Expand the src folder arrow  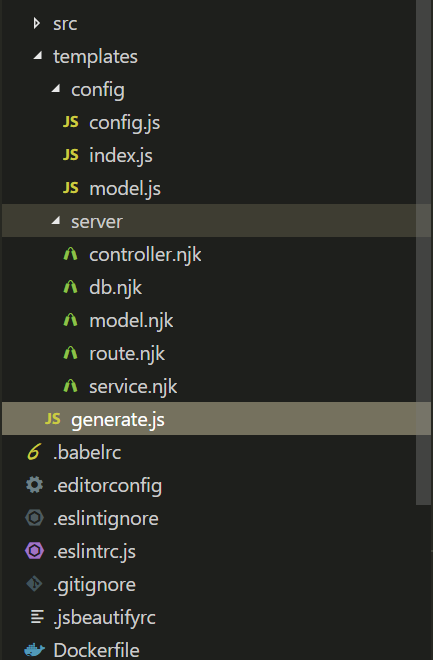[37, 23]
